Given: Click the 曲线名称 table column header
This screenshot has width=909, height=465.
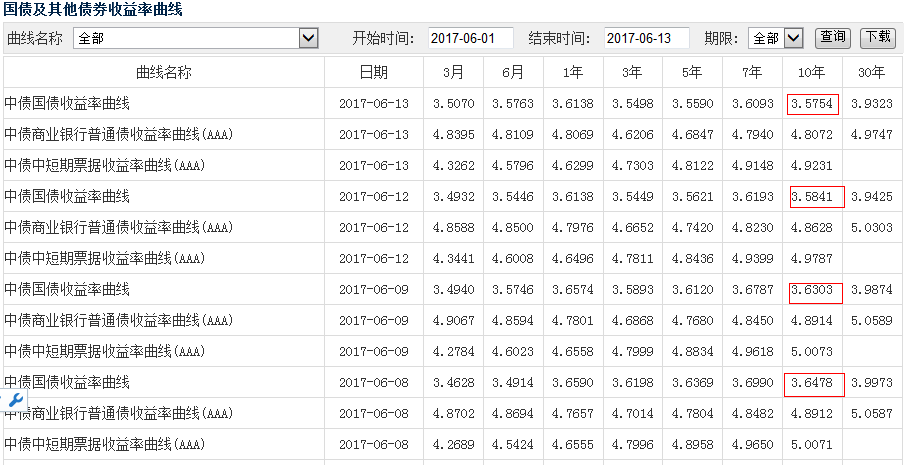Looking at the screenshot, I should 164,72.
